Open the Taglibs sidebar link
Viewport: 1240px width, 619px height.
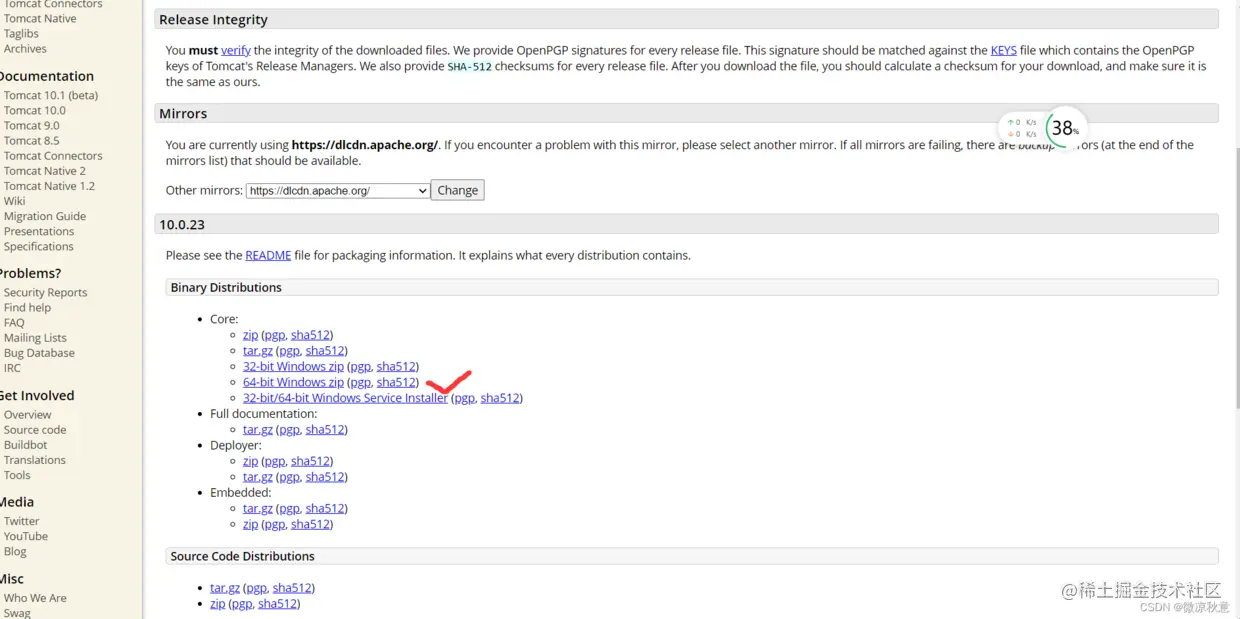21,33
